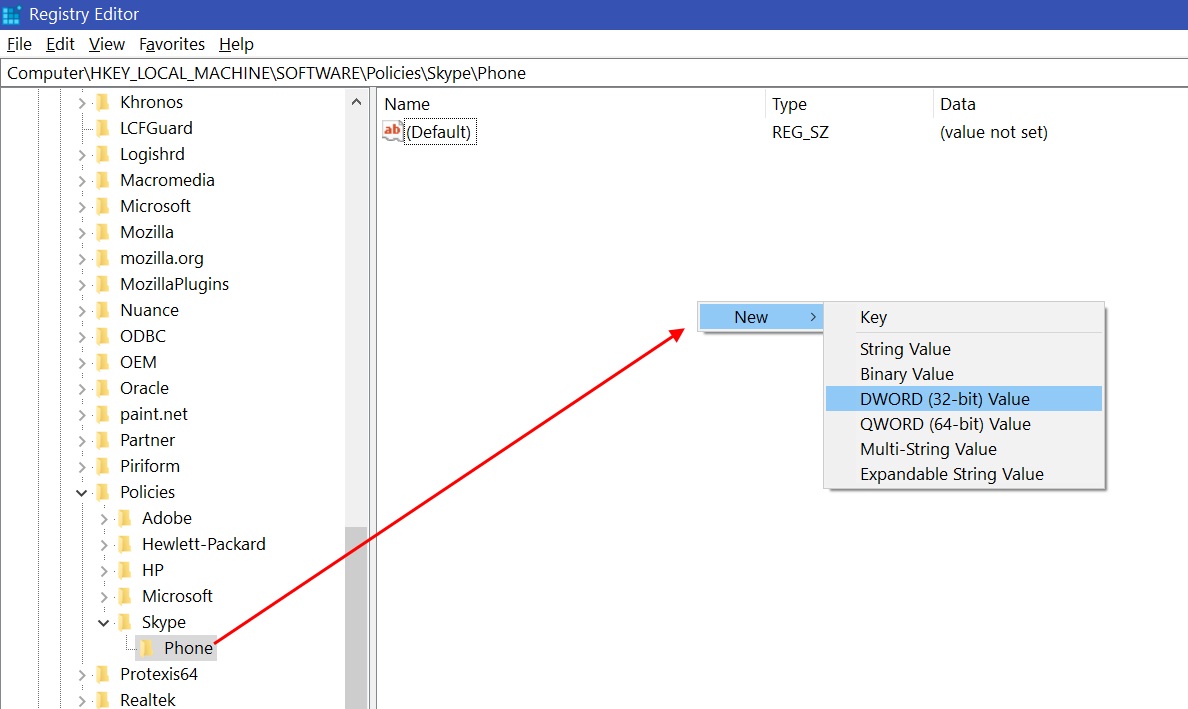The image size is (1188, 709).
Task: Select String Value in the New submenu
Action: pos(905,349)
